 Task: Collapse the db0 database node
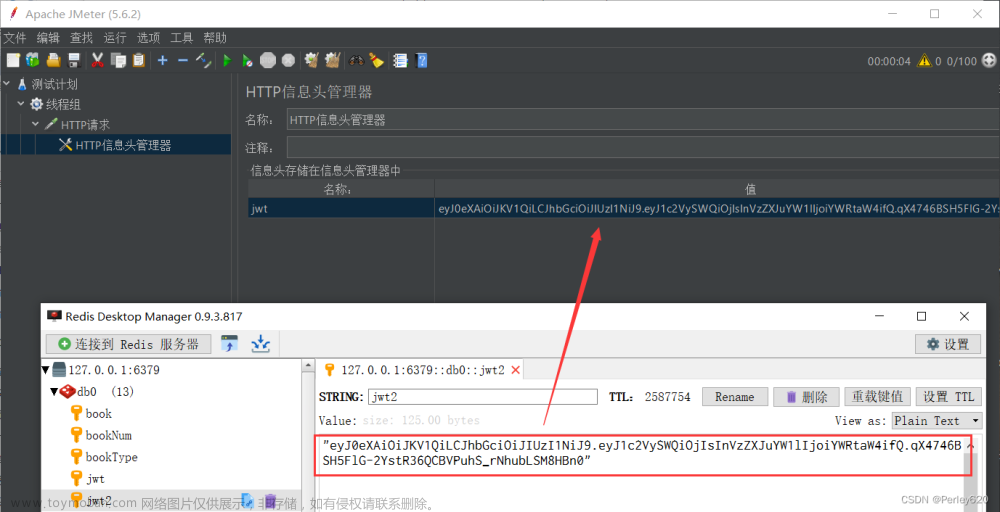click(x=54, y=391)
